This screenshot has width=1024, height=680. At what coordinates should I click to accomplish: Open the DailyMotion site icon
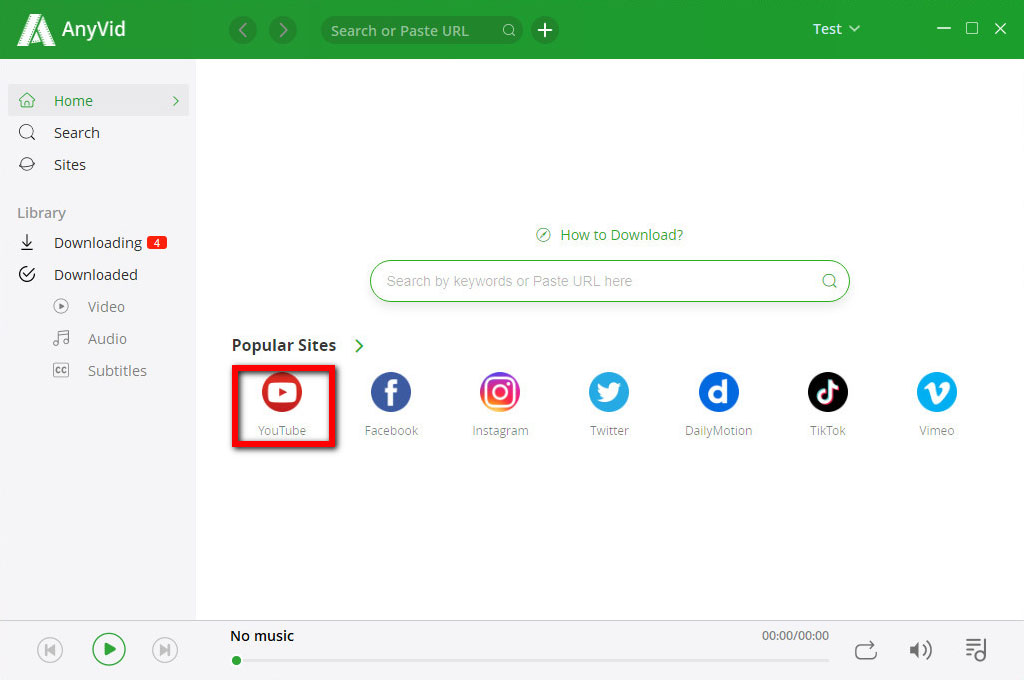click(718, 392)
